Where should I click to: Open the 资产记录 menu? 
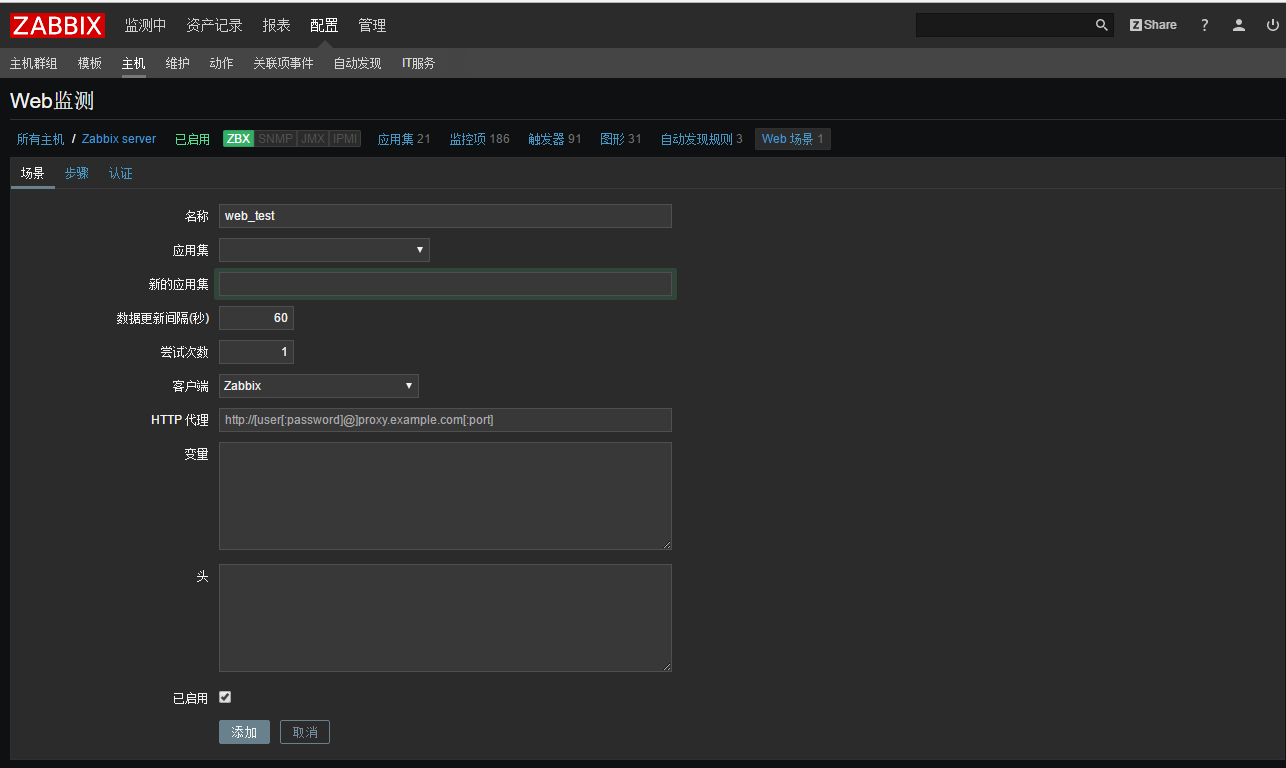214,25
